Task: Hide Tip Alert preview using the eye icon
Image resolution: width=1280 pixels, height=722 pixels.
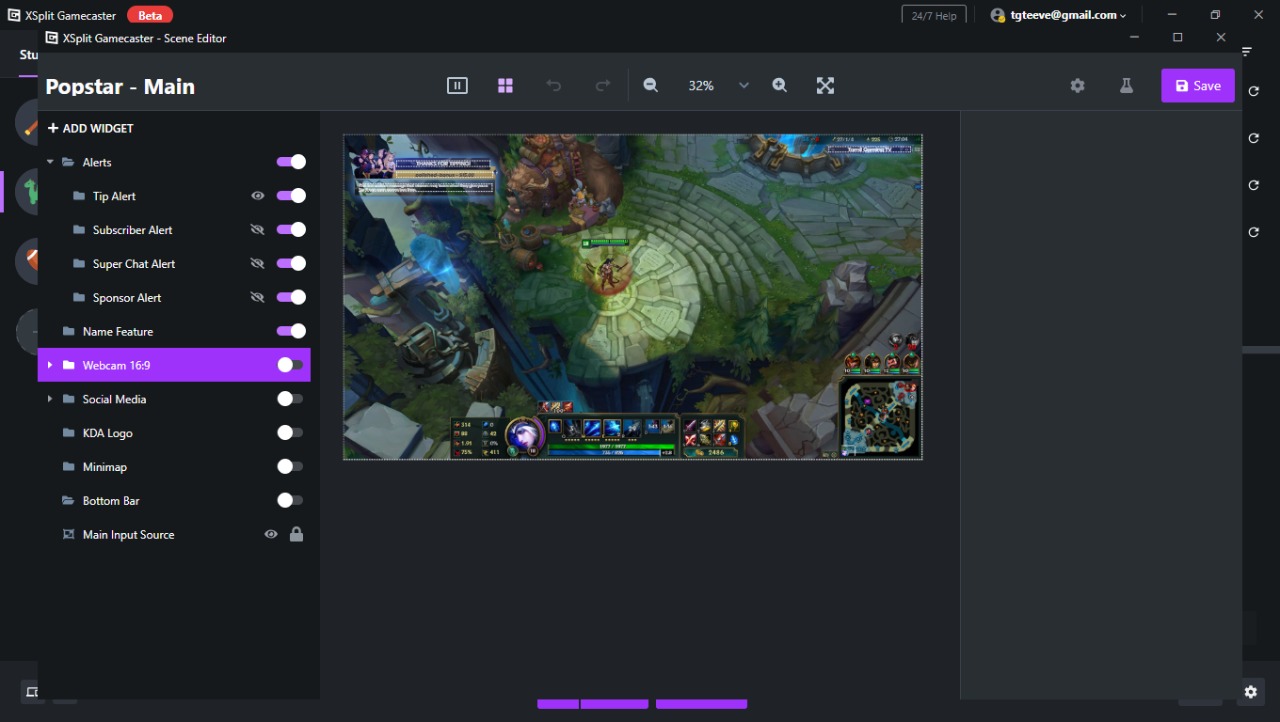Action: tap(257, 196)
